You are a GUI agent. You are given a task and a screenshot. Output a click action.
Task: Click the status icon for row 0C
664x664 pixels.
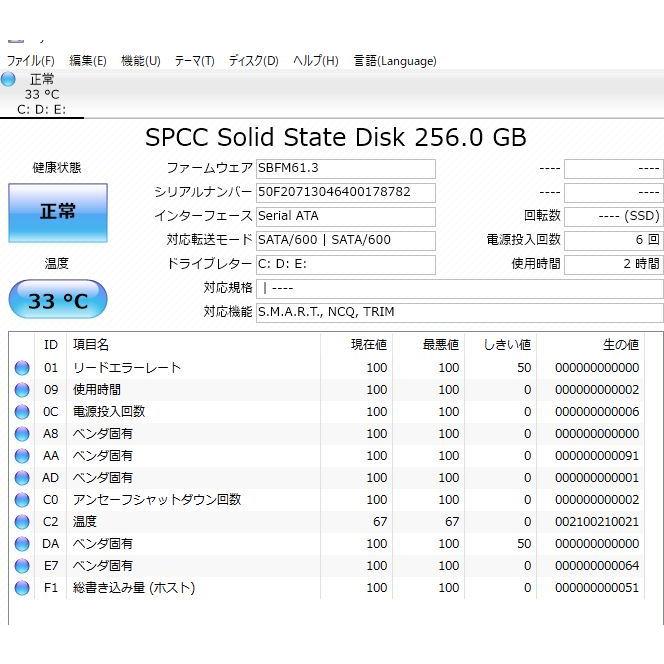pyautogui.click(x=22, y=412)
